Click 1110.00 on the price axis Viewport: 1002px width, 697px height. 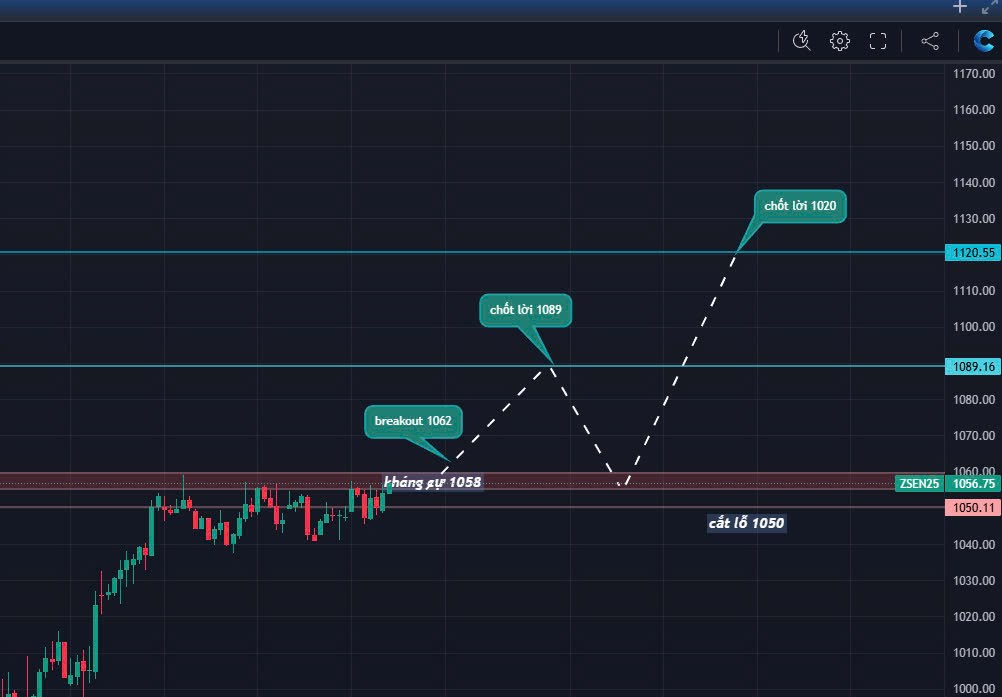click(x=974, y=291)
